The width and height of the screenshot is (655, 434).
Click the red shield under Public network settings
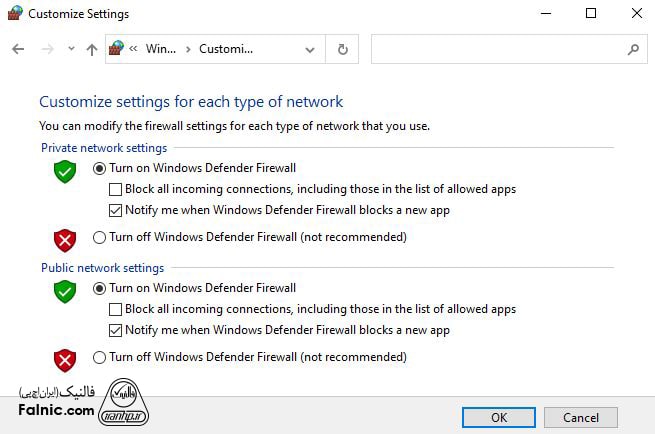pyautogui.click(x=65, y=360)
